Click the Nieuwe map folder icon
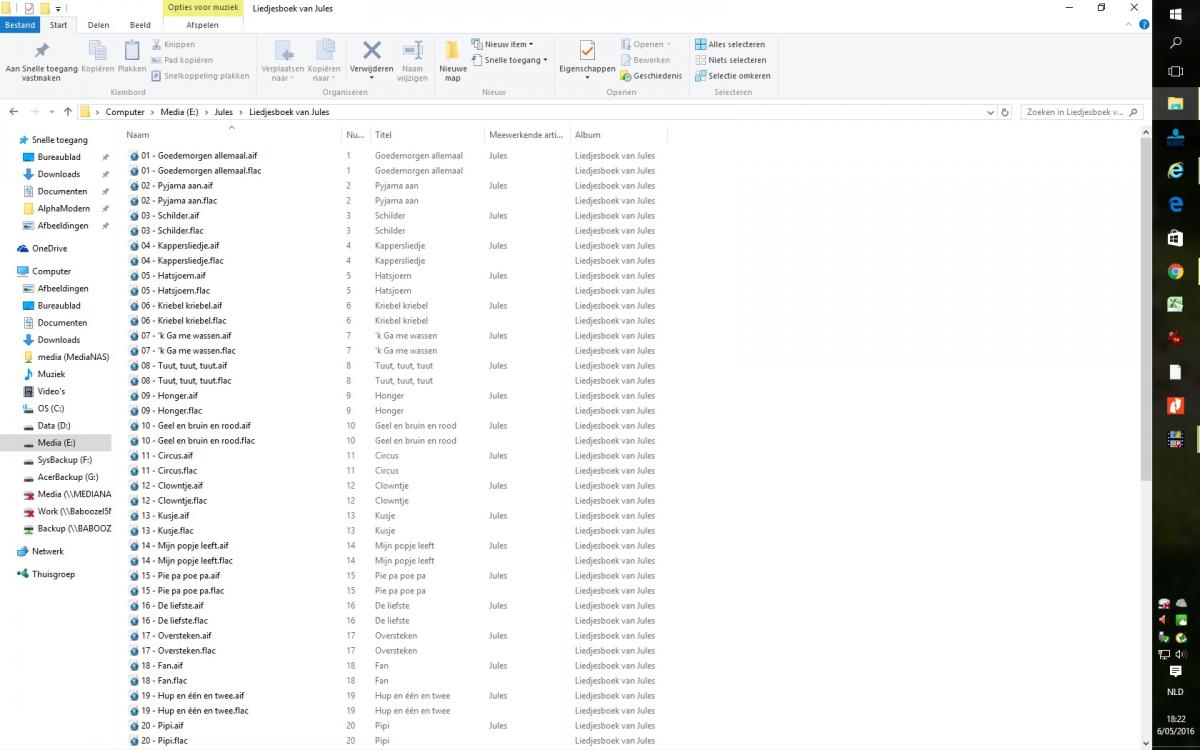This screenshot has width=1200, height=750. coord(452,52)
